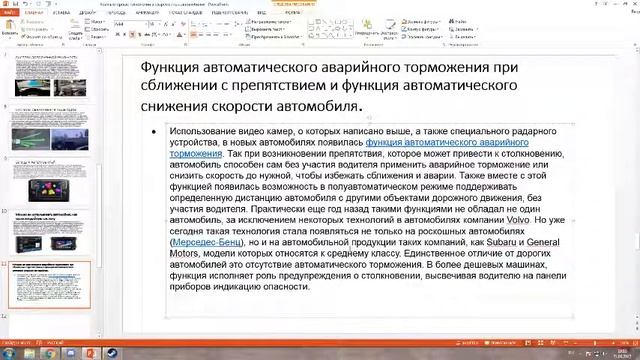Viewport: 640px width, 360px height.
Task: Open the Вид ribbon tab
Action: [x=262, y=13]
